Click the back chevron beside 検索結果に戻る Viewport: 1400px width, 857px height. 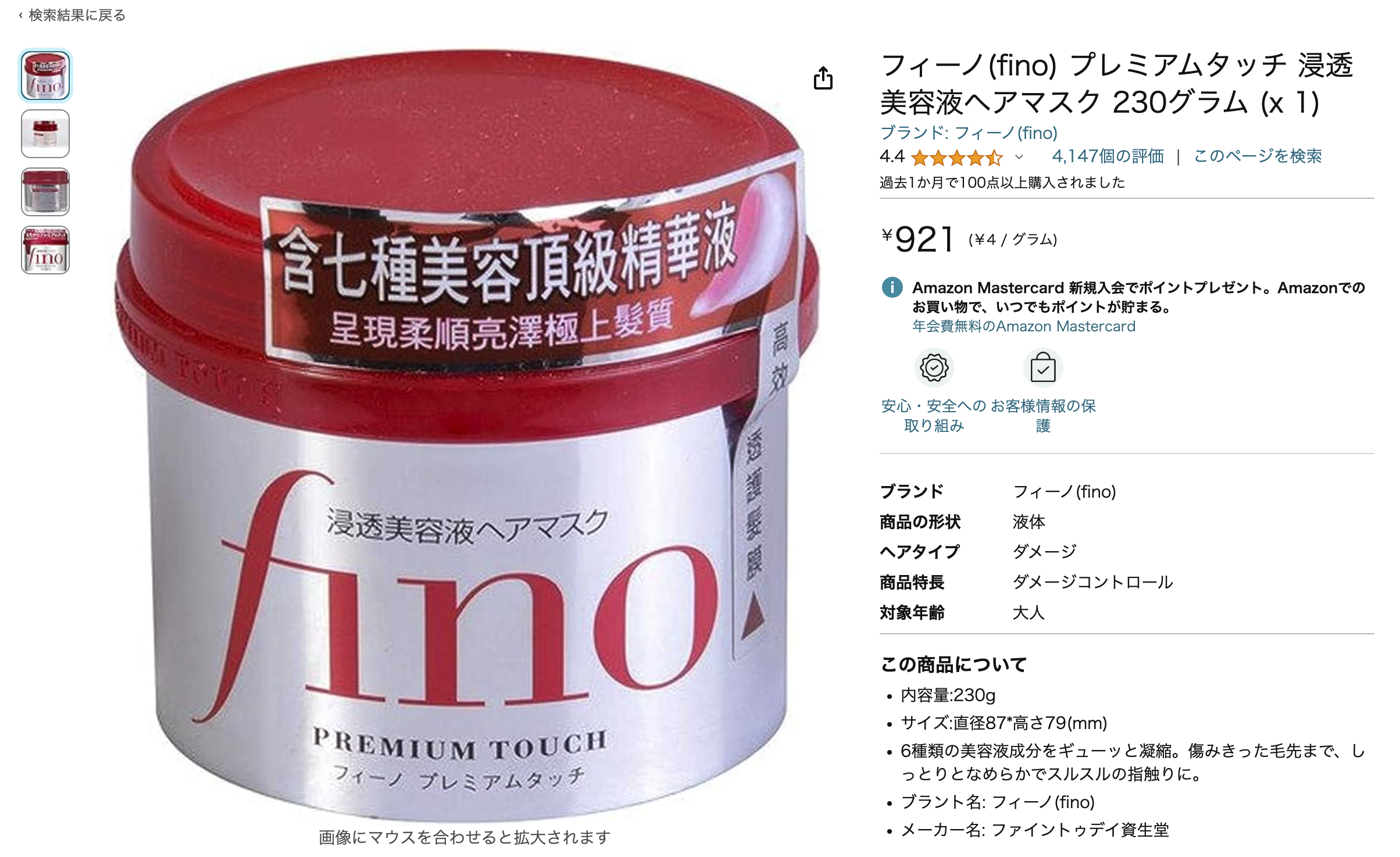pos(21,16)
